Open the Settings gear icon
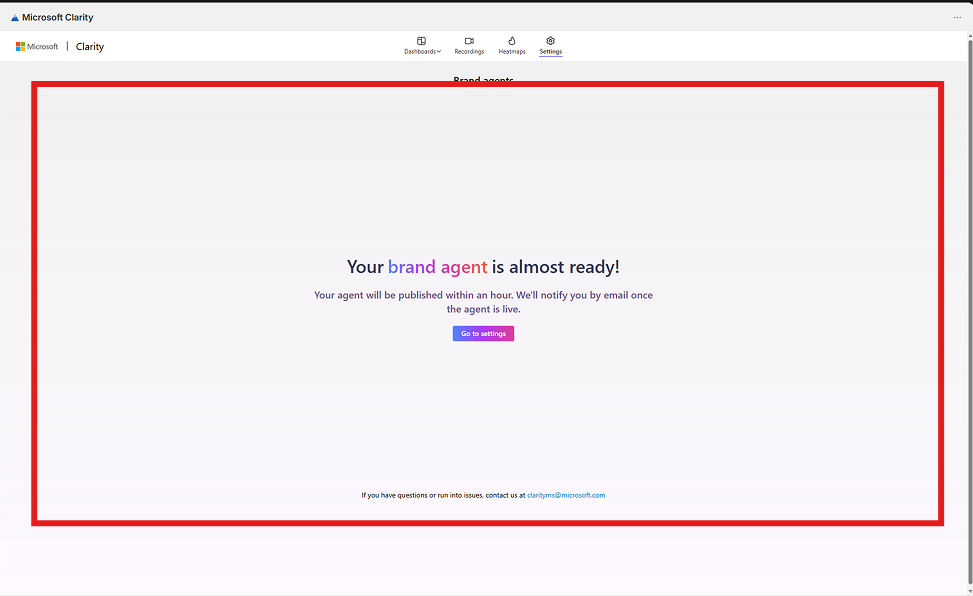Screen dimensions: 973x596 tap(550, 41)
